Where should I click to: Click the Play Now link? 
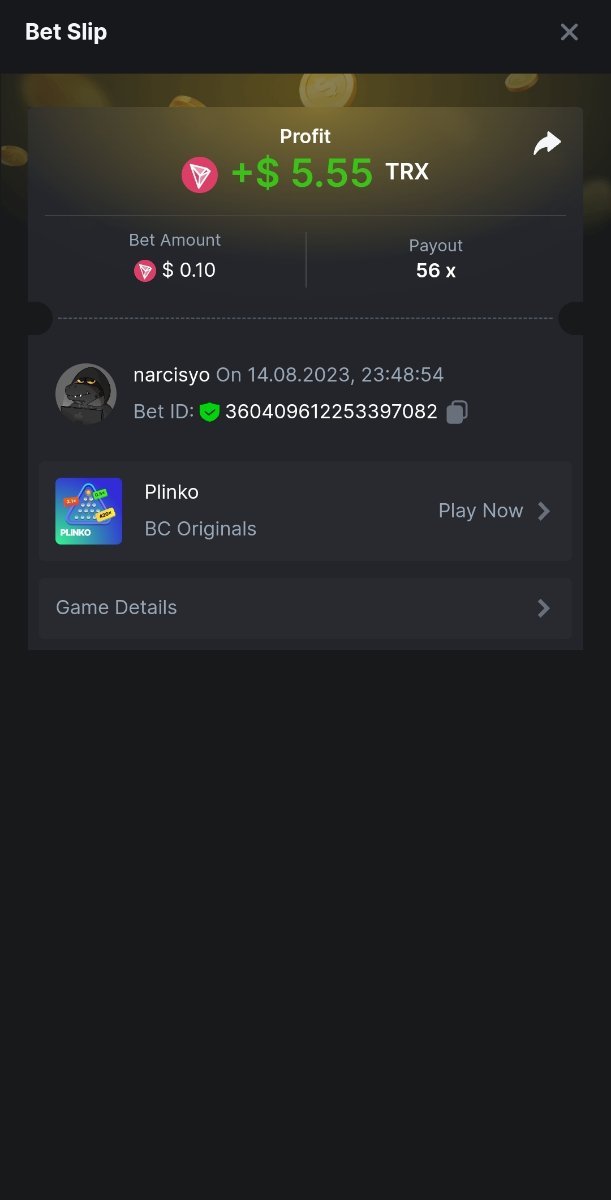[481, 511]
